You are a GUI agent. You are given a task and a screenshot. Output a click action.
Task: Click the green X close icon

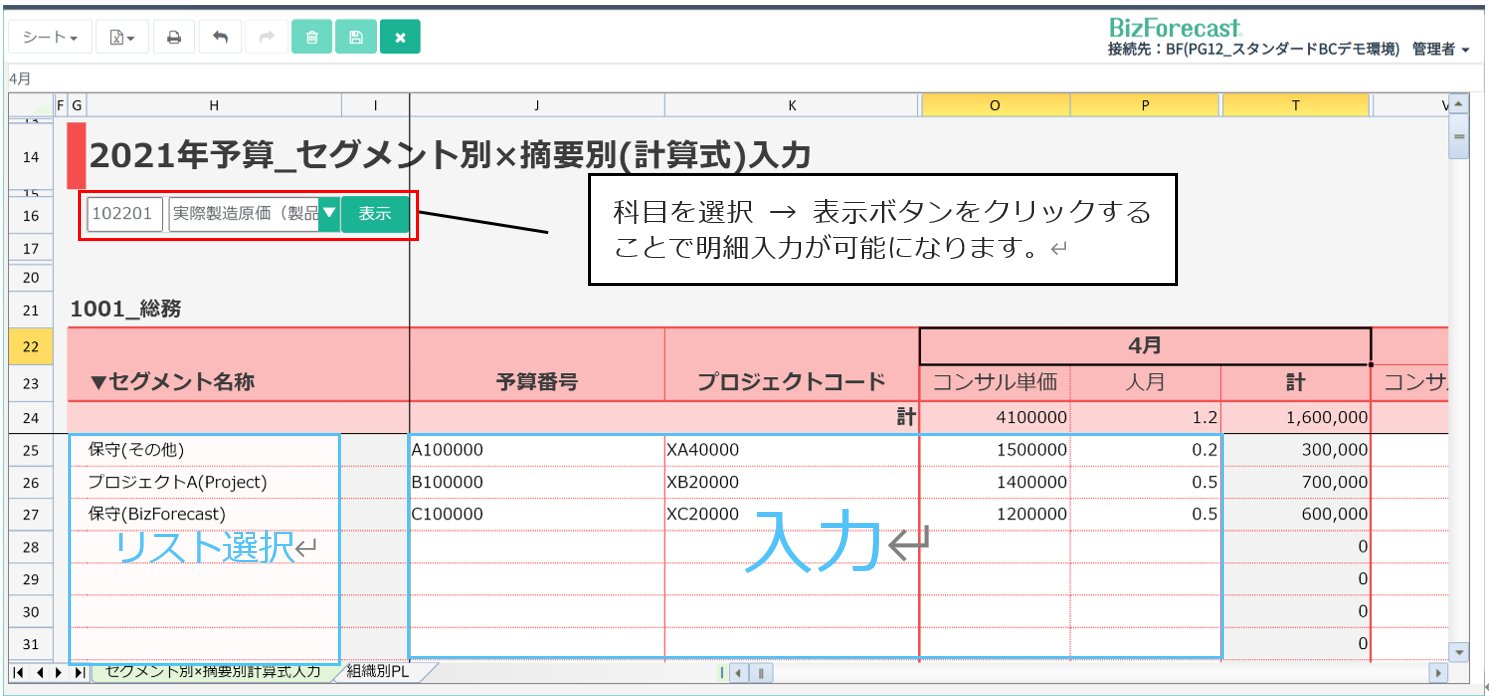(x=400, y=38)
